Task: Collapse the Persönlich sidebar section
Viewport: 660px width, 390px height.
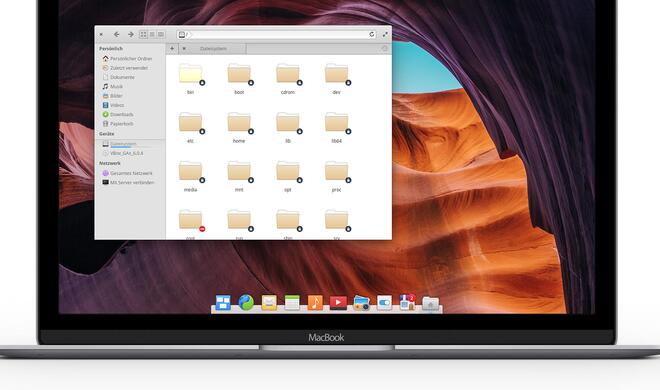Action: coord(111,49)
